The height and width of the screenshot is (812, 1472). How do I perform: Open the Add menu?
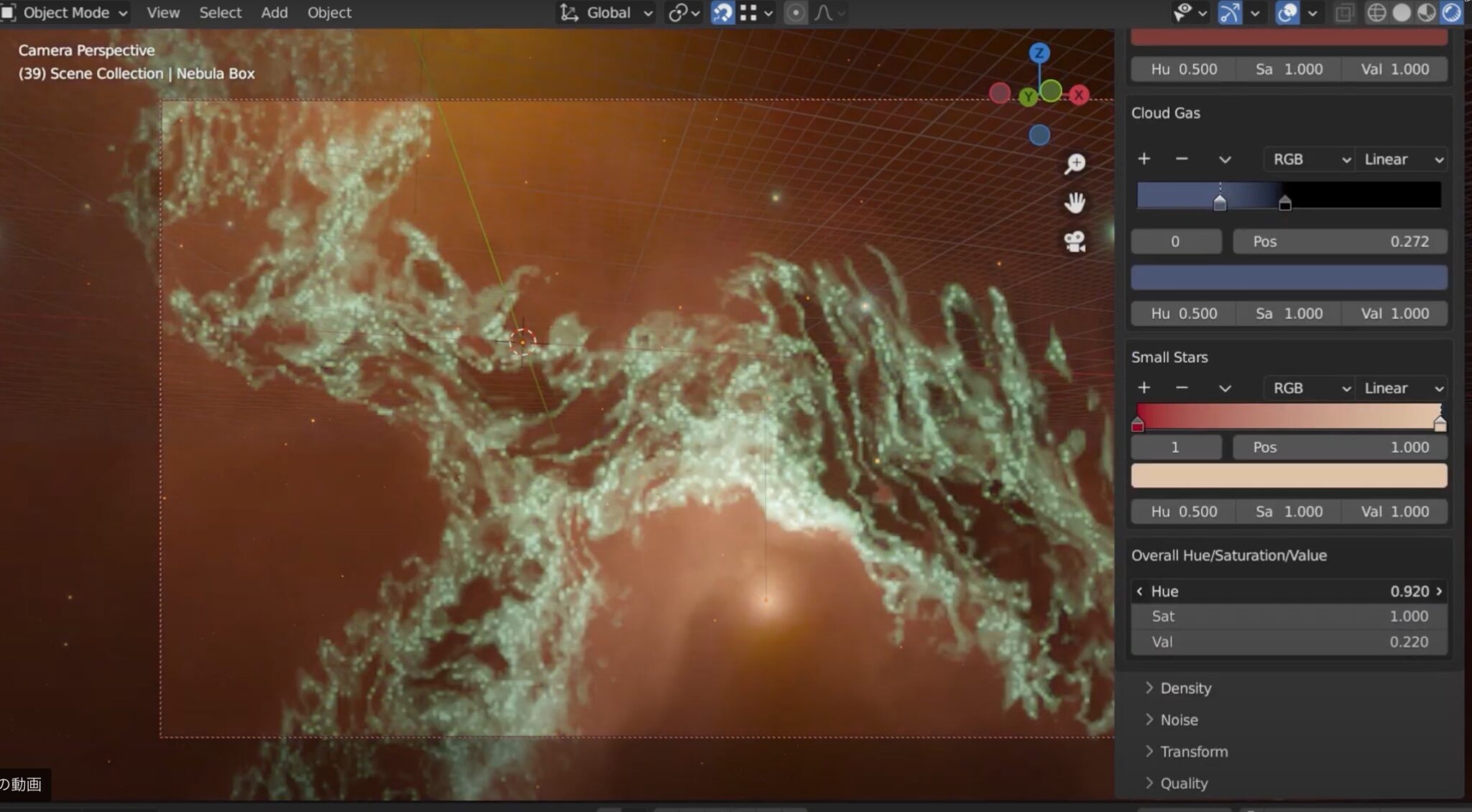pos(274,12)
